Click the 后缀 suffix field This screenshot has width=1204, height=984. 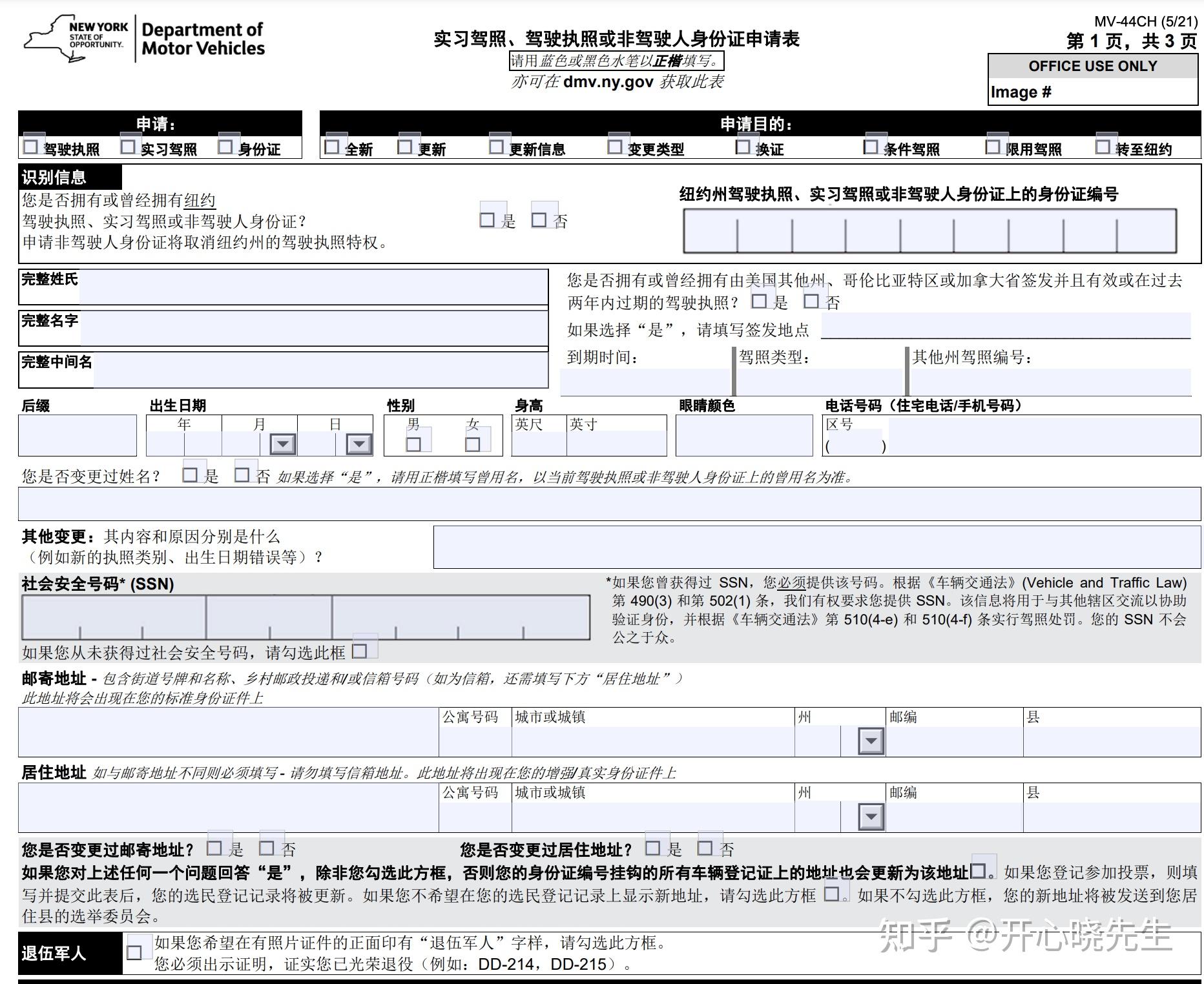point(78,435)
